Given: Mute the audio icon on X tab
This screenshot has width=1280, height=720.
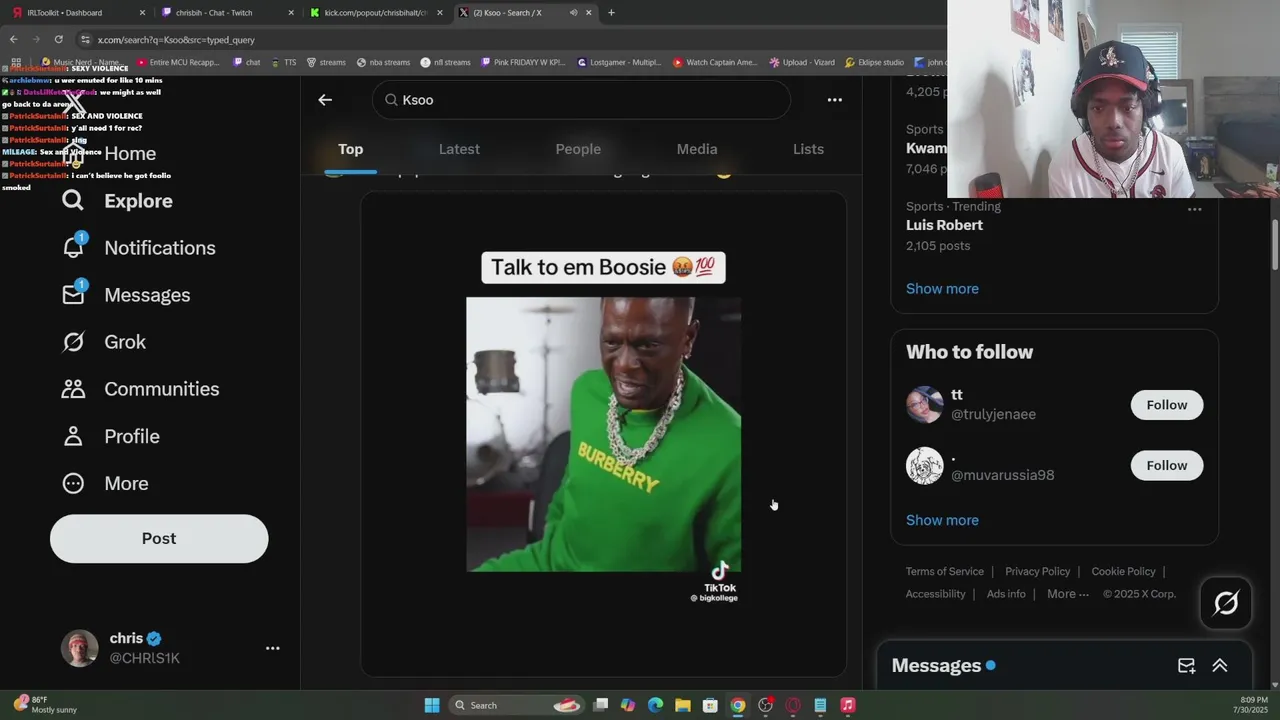Looking at the screenshot, I should [573, 13].
